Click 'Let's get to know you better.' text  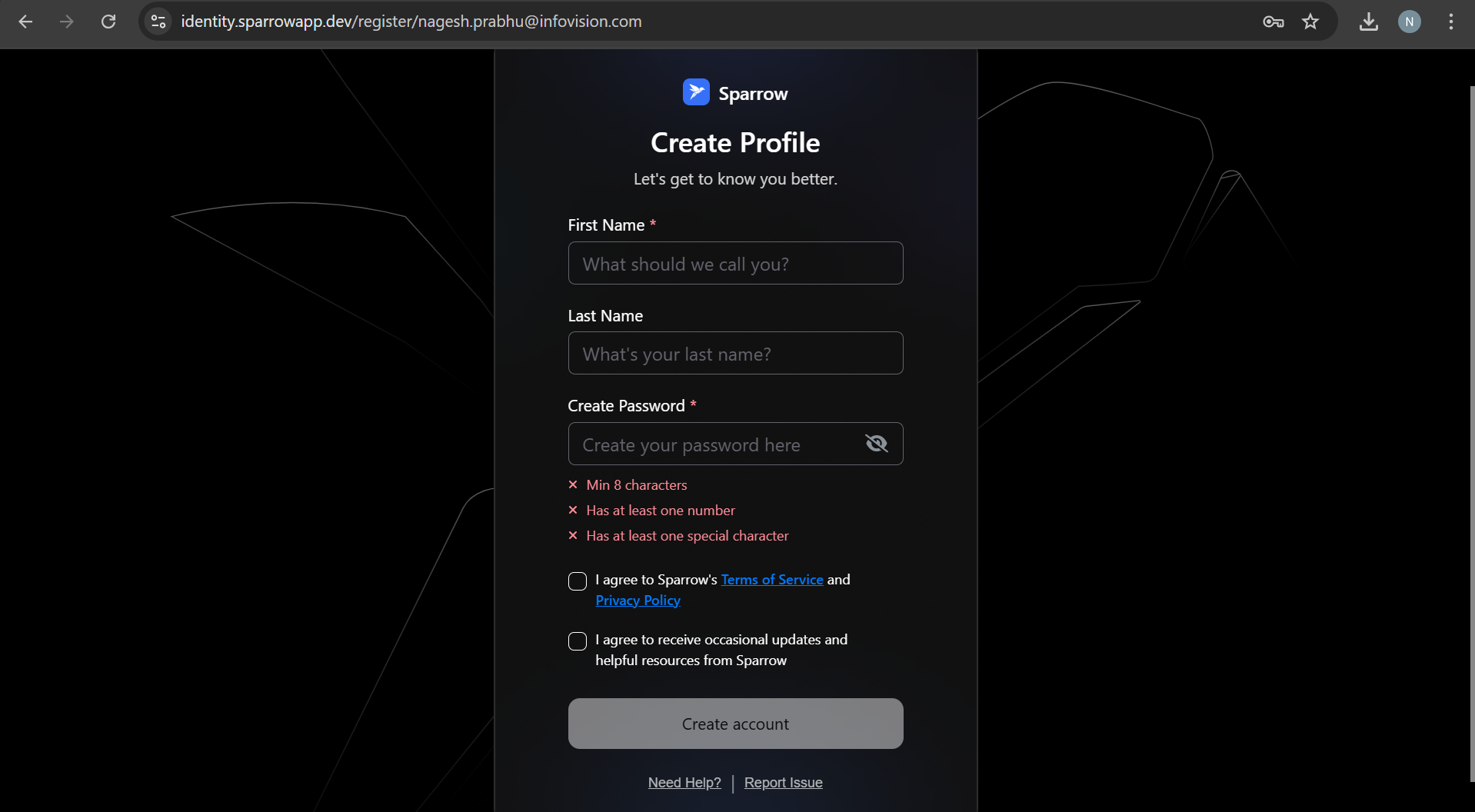click(735, 179)
